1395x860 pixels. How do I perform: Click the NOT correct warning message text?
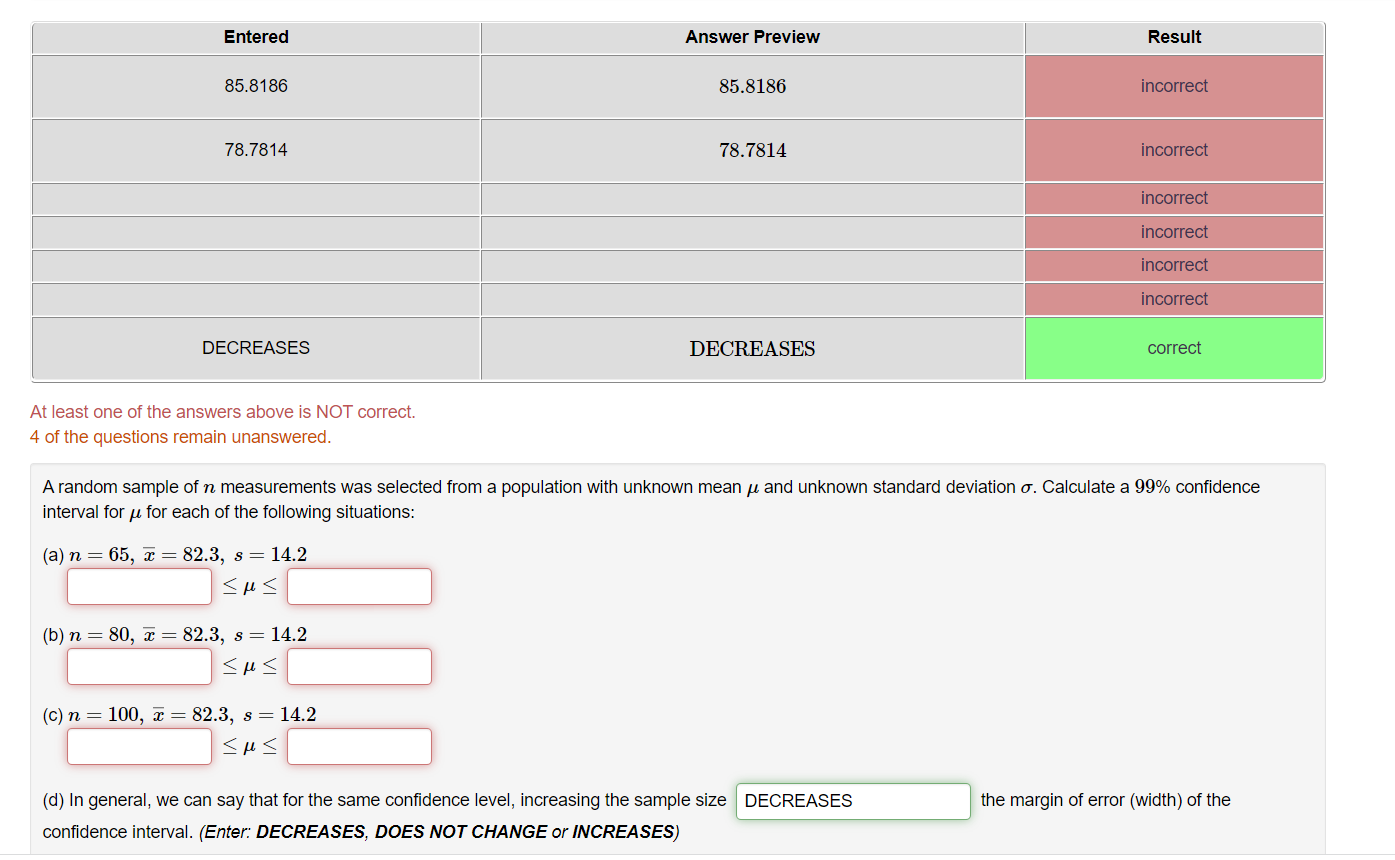222,411
